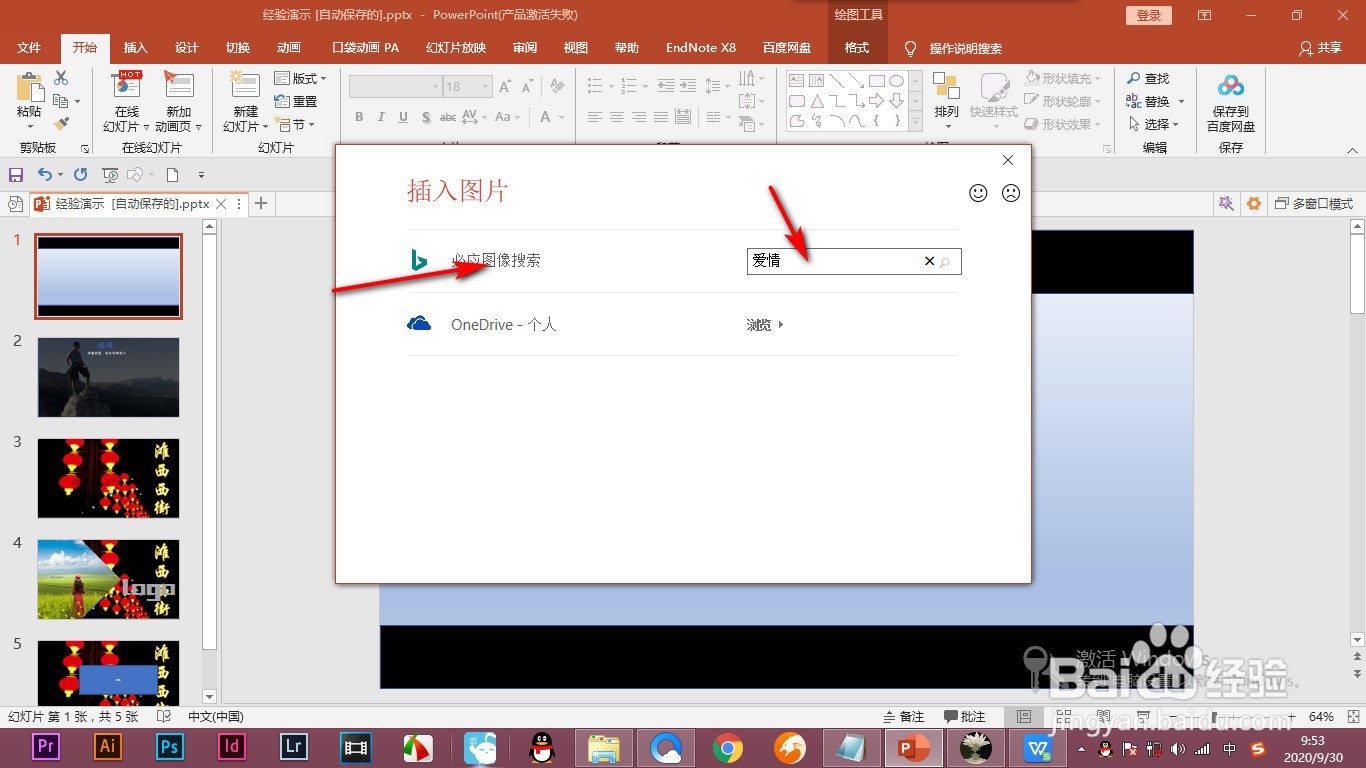Switch to the 切换 transitions tab
Image resolution: width=1366 pixels, height=768 pixels.
[238, 48]
